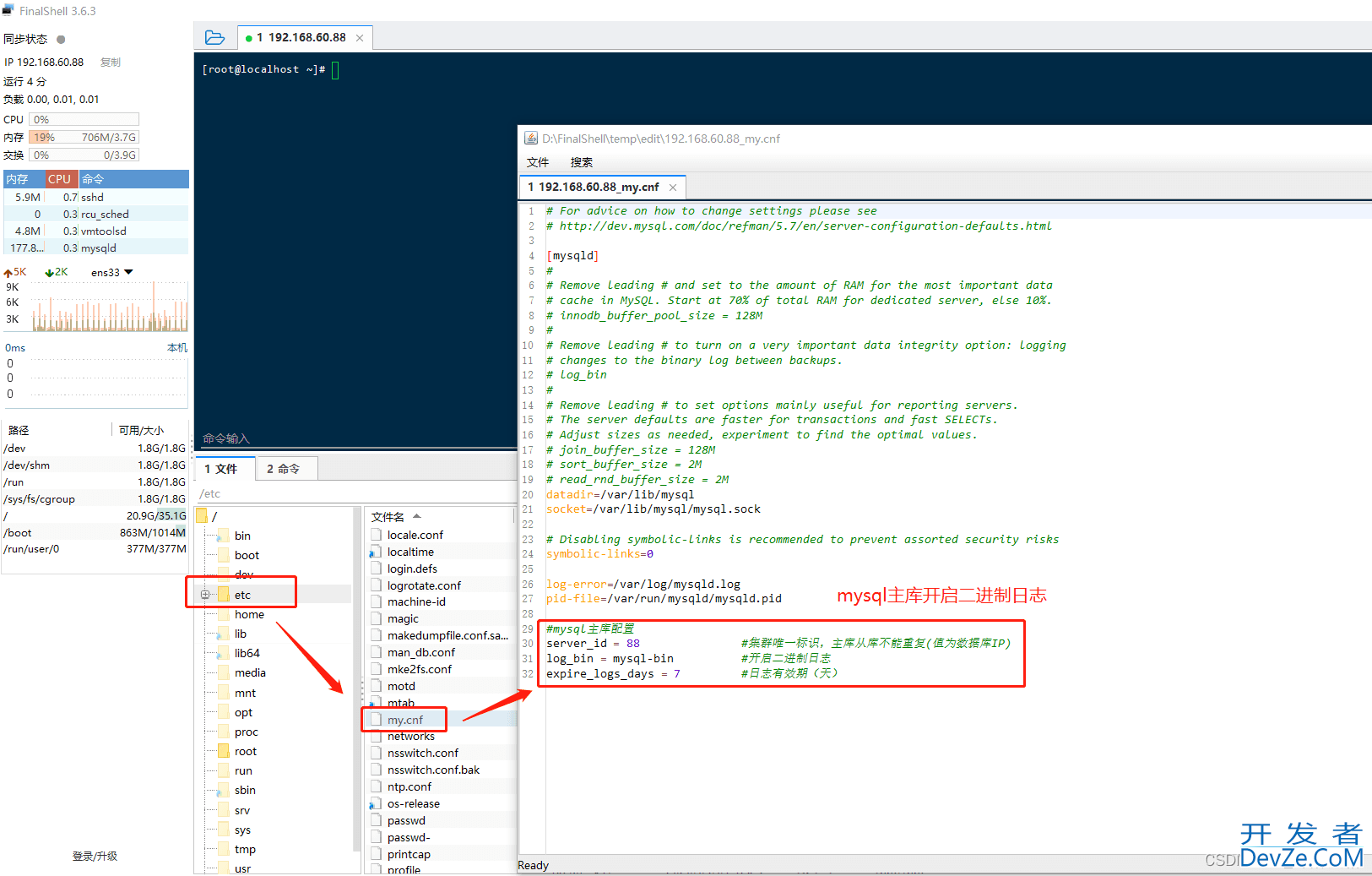Screen dimensions: 1372x876
Task: Select the machine-id file
Action: click(416, 601)
